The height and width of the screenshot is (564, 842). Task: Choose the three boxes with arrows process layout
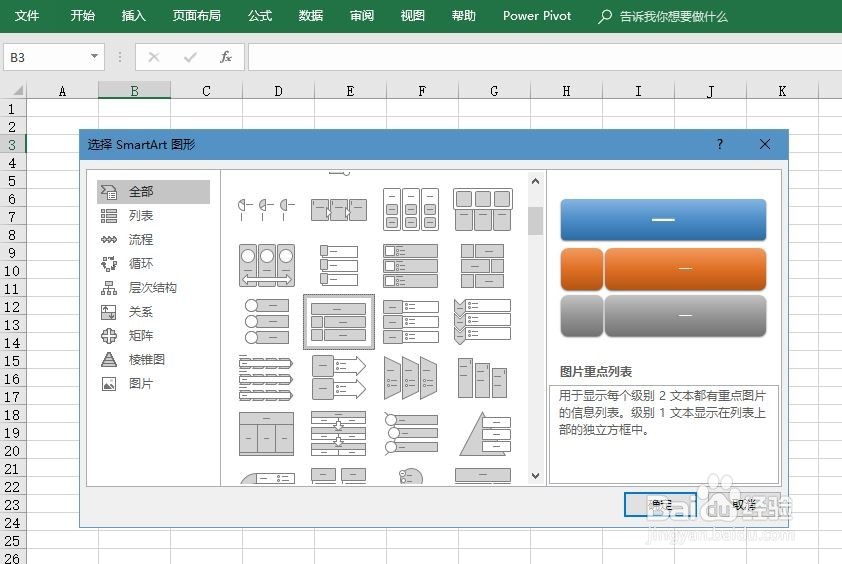(x=339, y=209)
